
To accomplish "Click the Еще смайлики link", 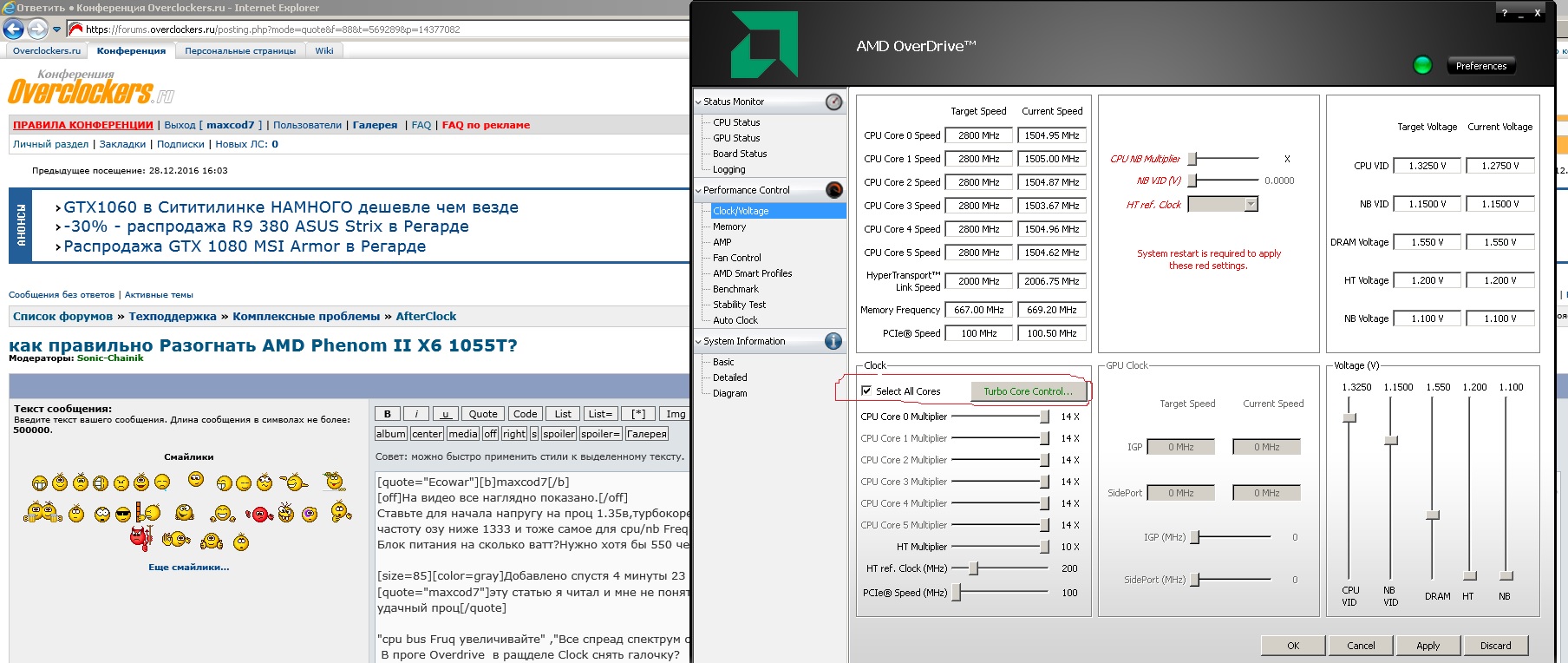I will (189, 567).
